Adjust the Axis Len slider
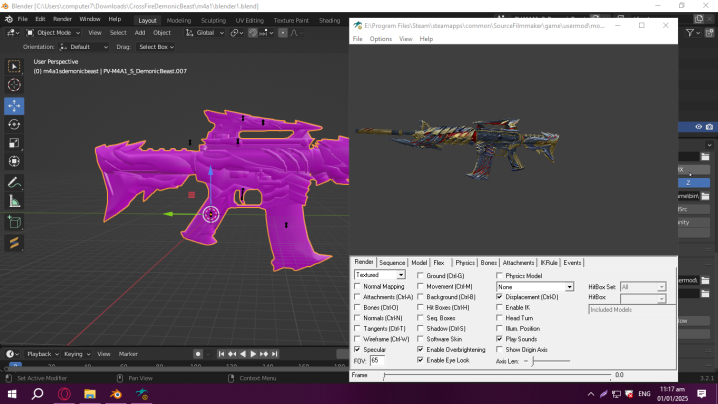This screenshot has height=404, width=718. click(535, 360)
